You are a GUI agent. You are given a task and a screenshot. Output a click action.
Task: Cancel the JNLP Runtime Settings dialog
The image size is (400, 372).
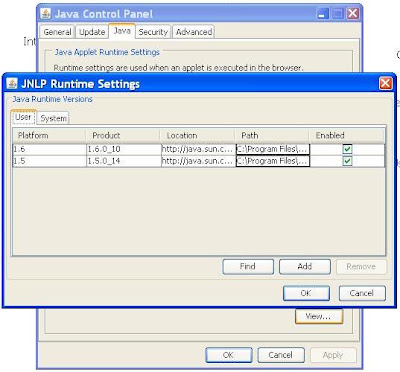[x=362, y=293]
